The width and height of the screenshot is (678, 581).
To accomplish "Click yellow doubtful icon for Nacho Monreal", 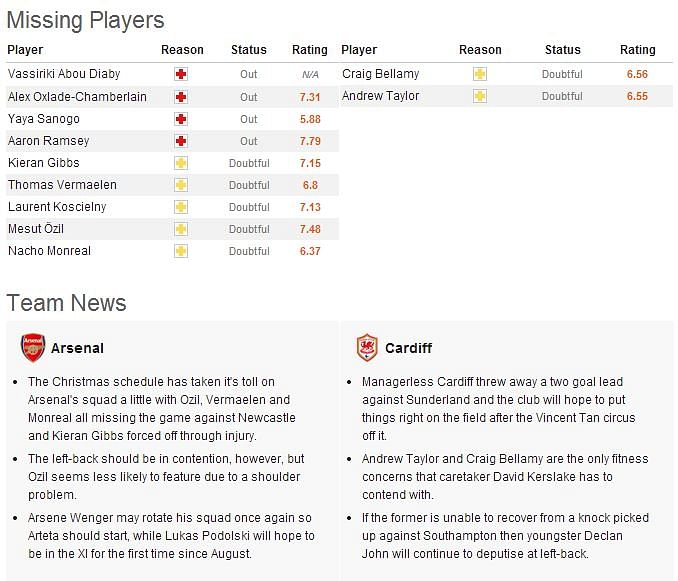I will [181, 251].
